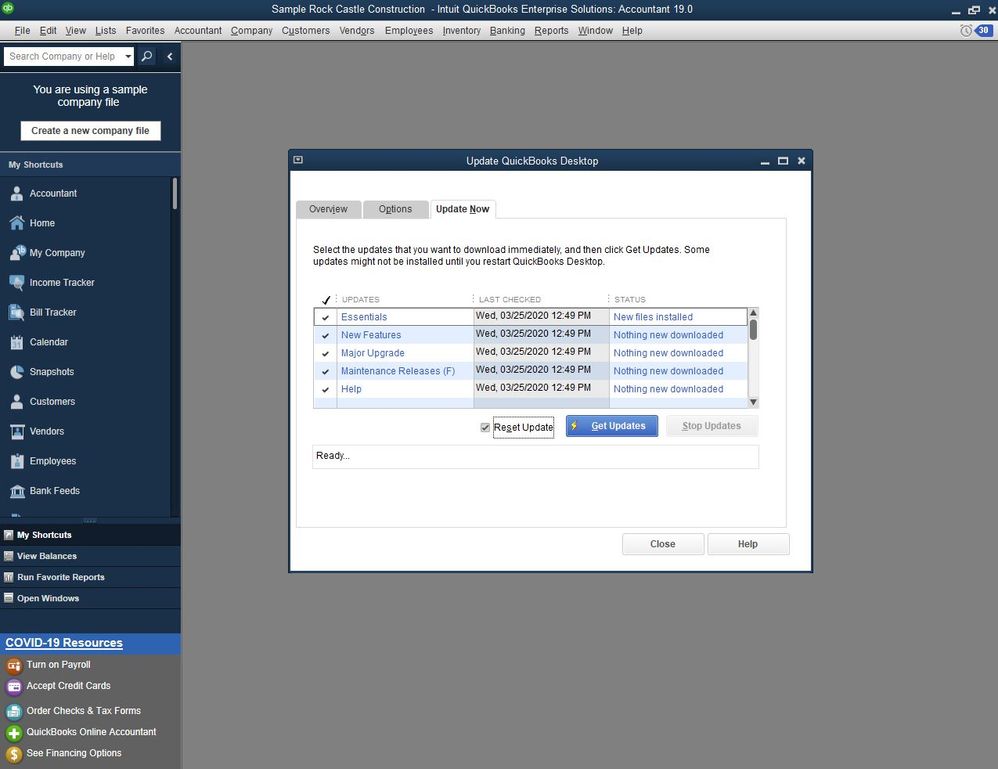Open the Banking menu
Viewport: 998px width, 769px height.
[507, 31]
